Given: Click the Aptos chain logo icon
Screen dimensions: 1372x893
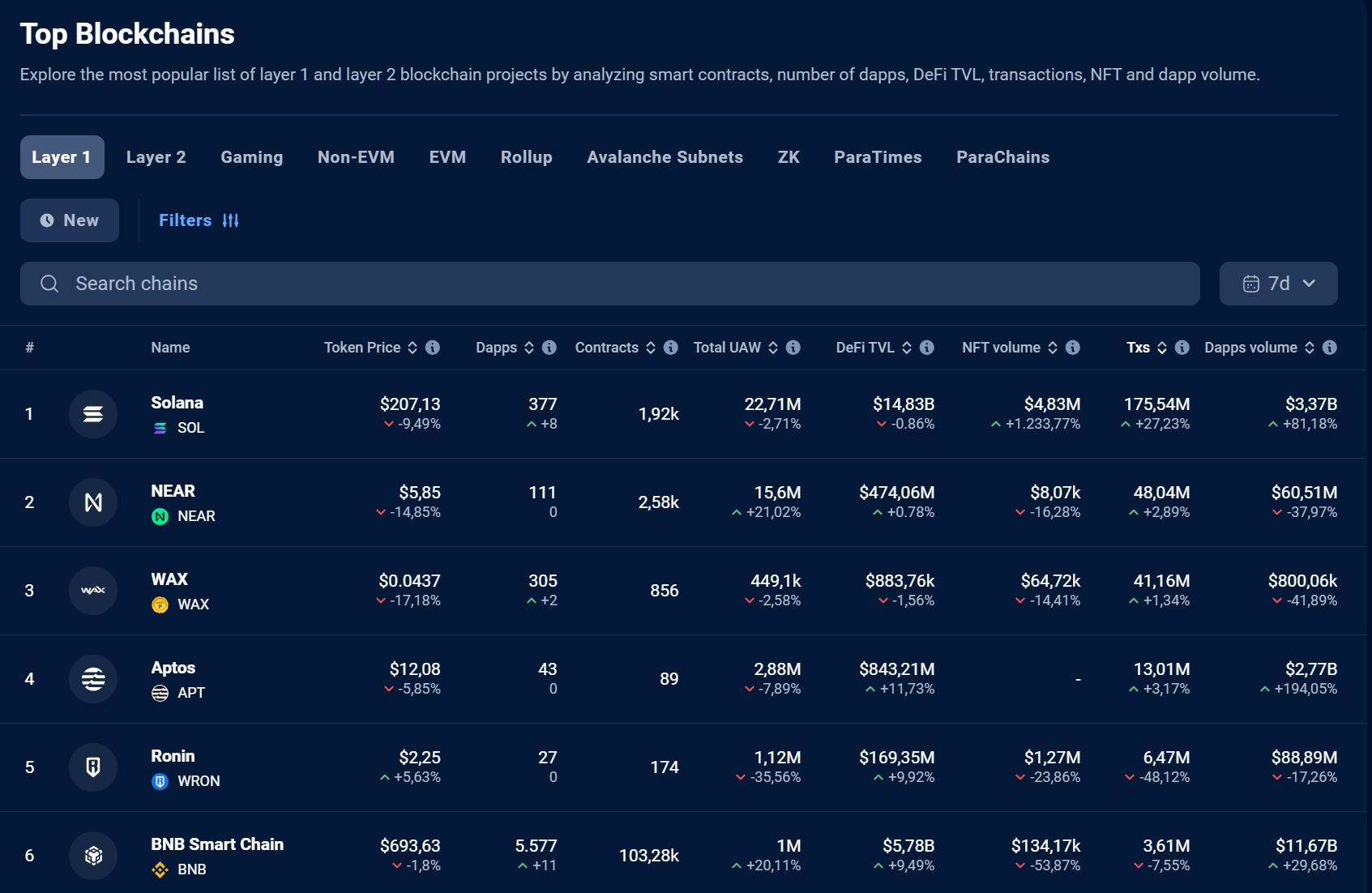Looking at the screenshot, I should [x=93, y=679].
